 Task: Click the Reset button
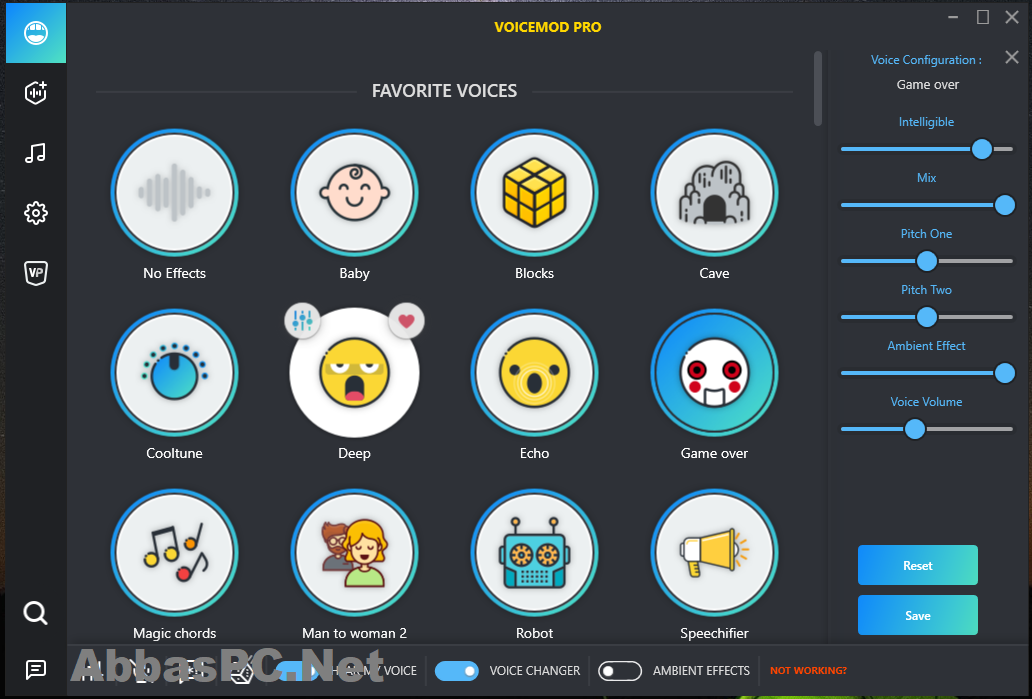(917, 565)
